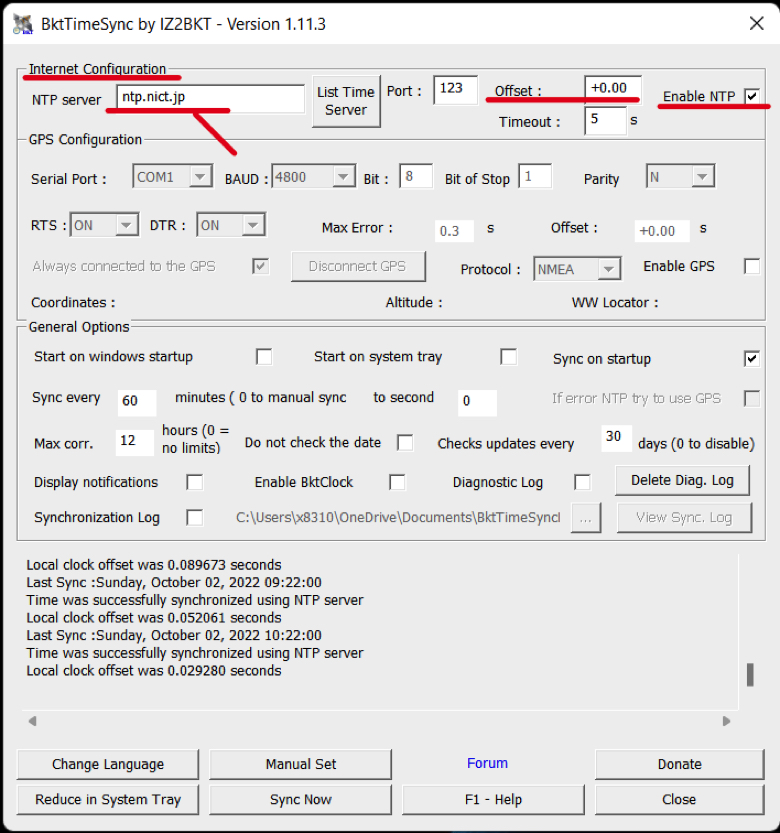Click the Checks updates every days field
Screen dimensions: 780x833
(x=616, y=438)
